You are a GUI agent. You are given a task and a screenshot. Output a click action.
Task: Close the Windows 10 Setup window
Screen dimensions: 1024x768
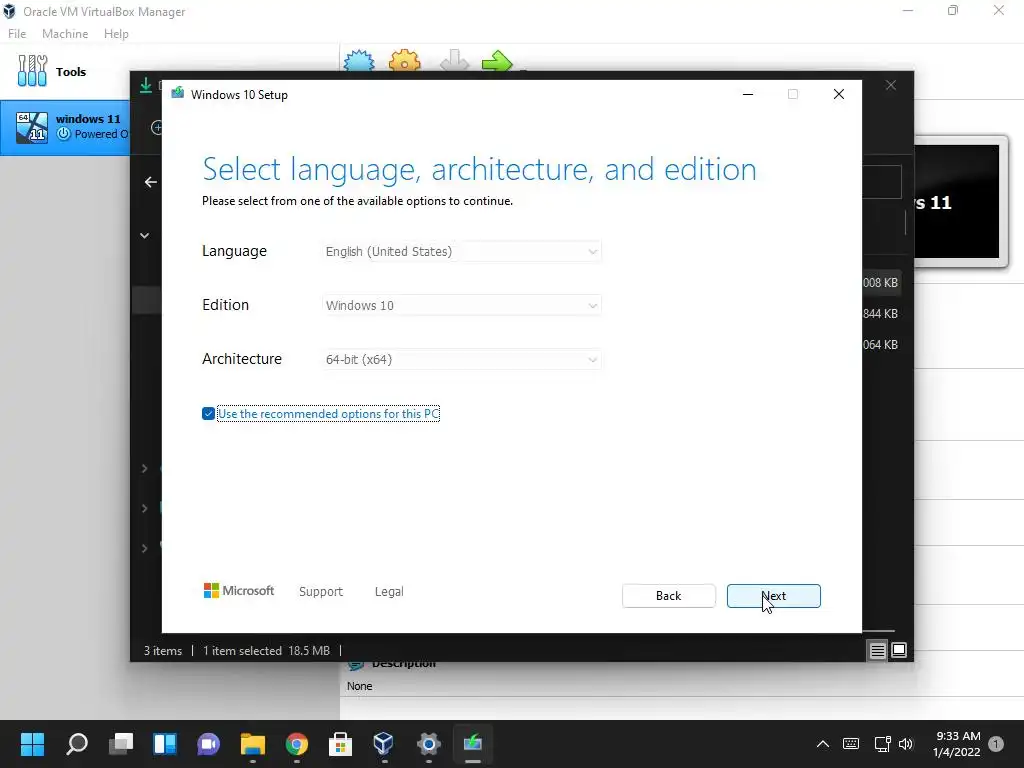click(839, 95)
